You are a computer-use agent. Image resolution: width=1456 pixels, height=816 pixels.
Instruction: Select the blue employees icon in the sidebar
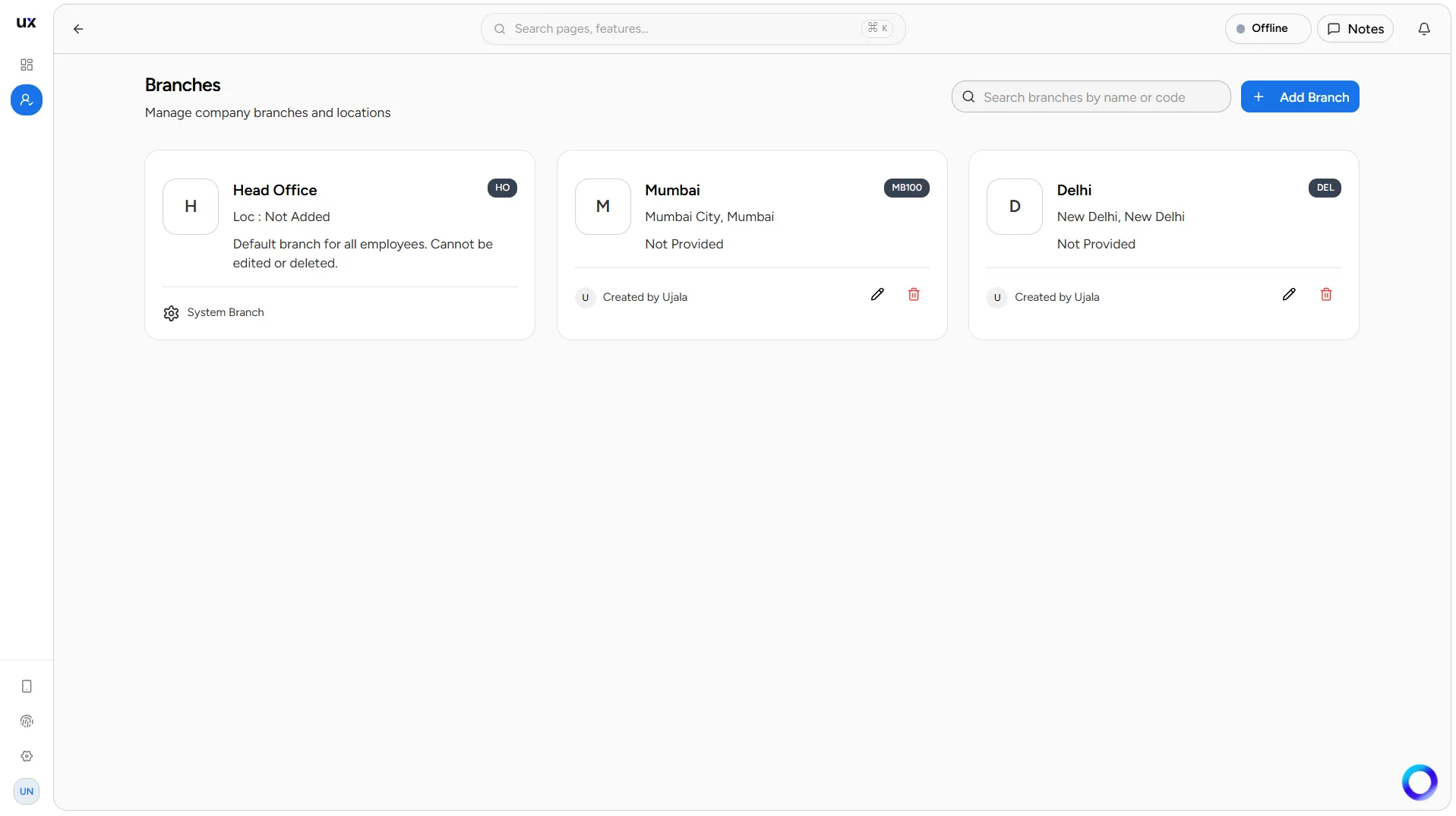tap(27, 100)
